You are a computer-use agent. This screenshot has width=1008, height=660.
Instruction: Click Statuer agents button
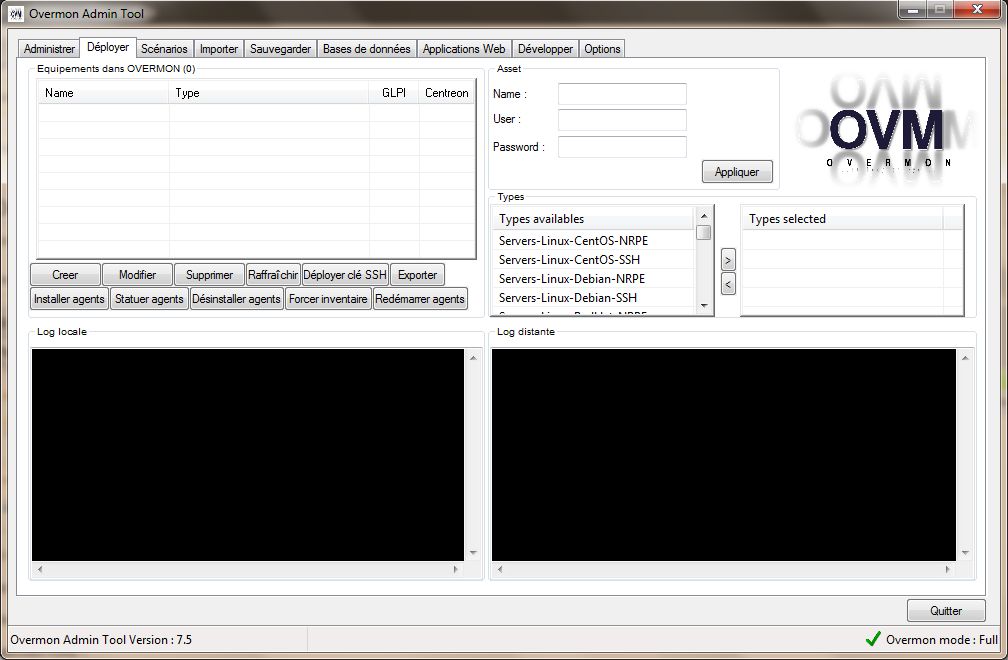[149, 299]
